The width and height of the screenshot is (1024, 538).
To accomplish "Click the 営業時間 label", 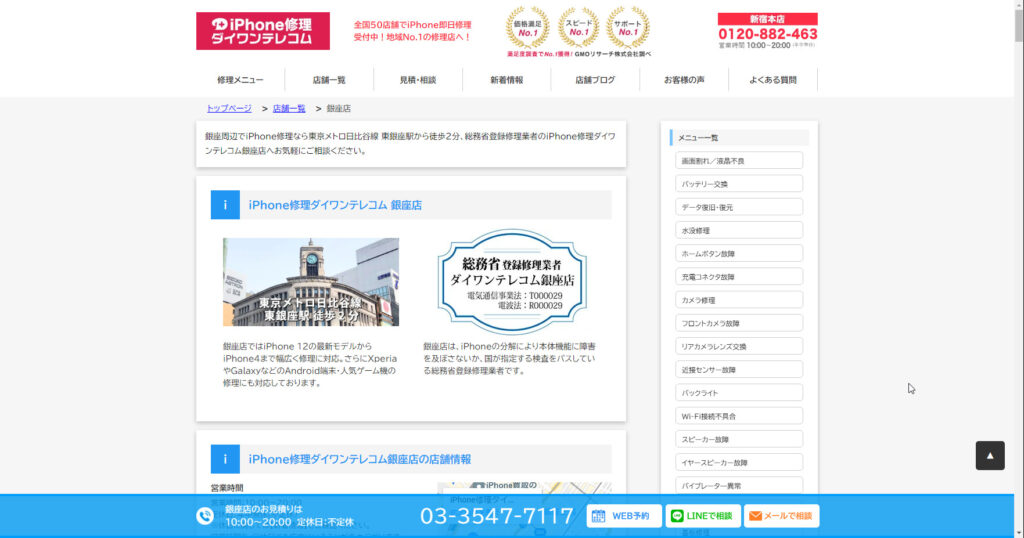I will pos(227,488).
